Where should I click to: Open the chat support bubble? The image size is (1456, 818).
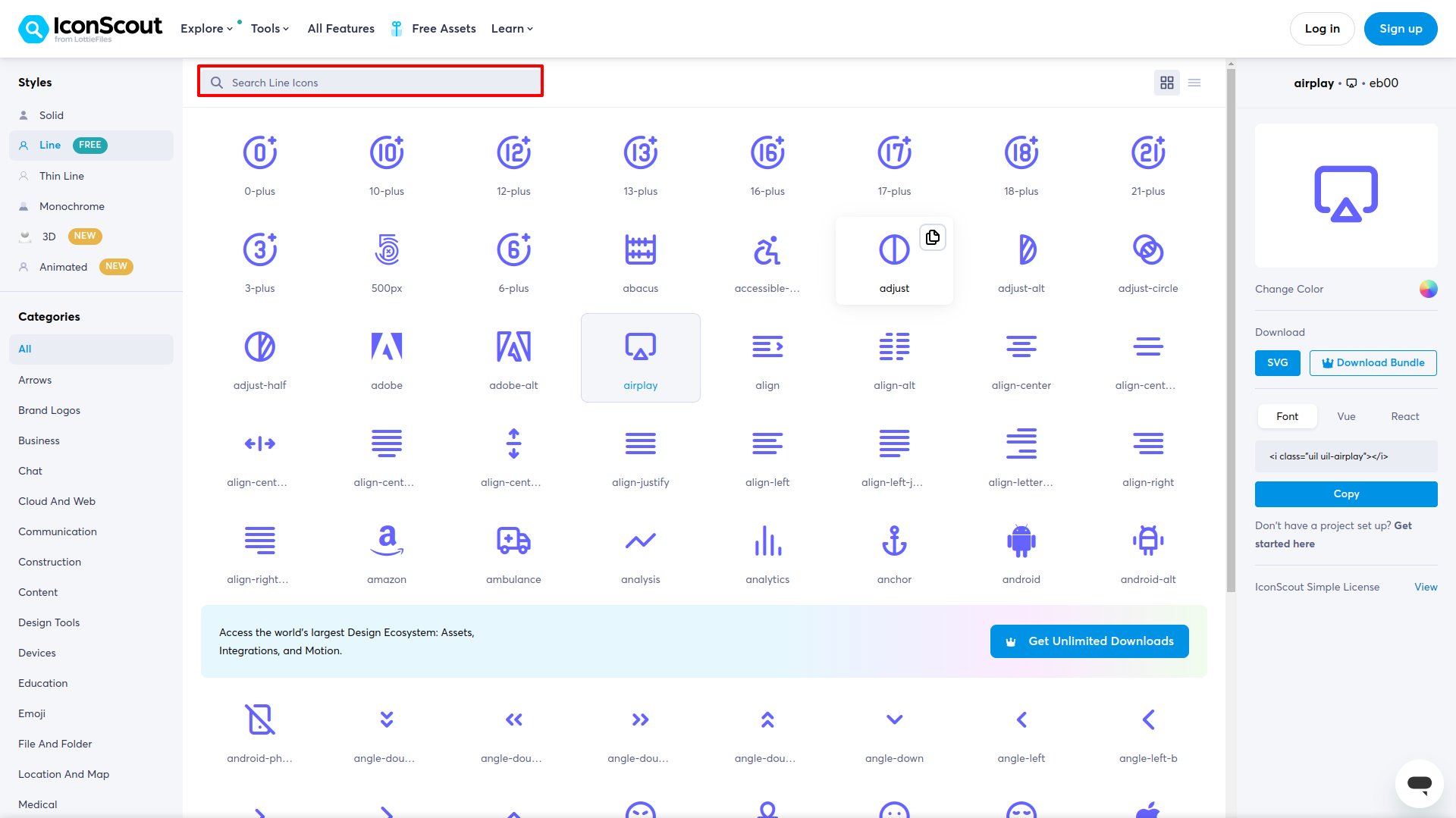1419,783
